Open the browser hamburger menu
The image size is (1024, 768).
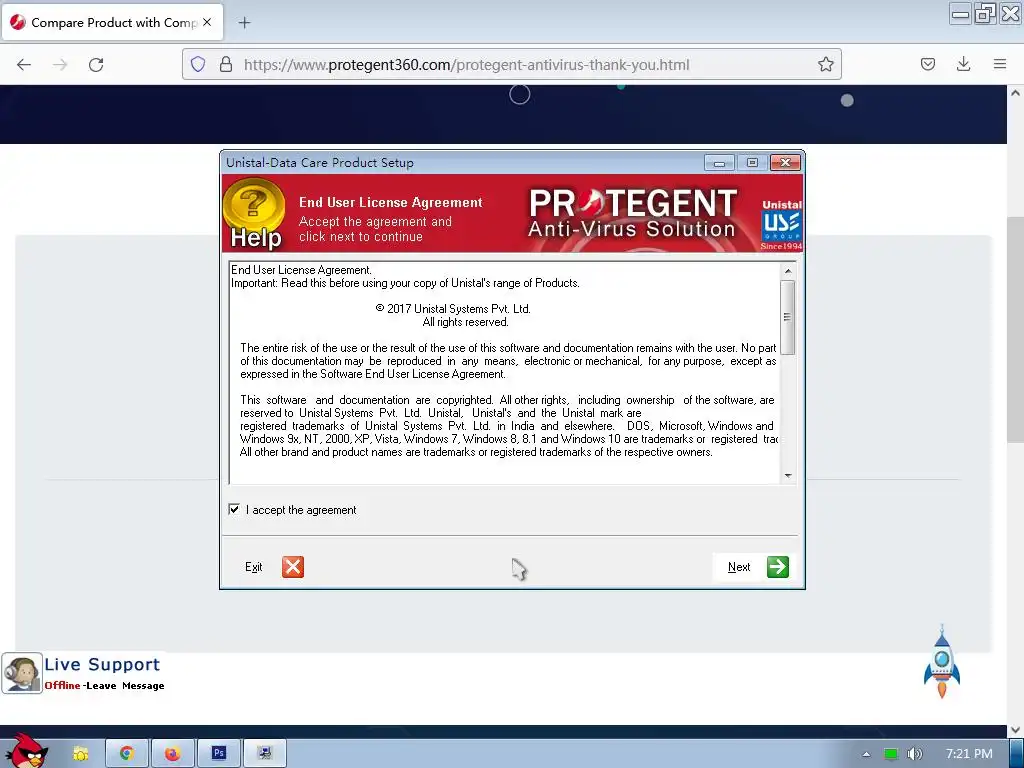pos(999,64)
